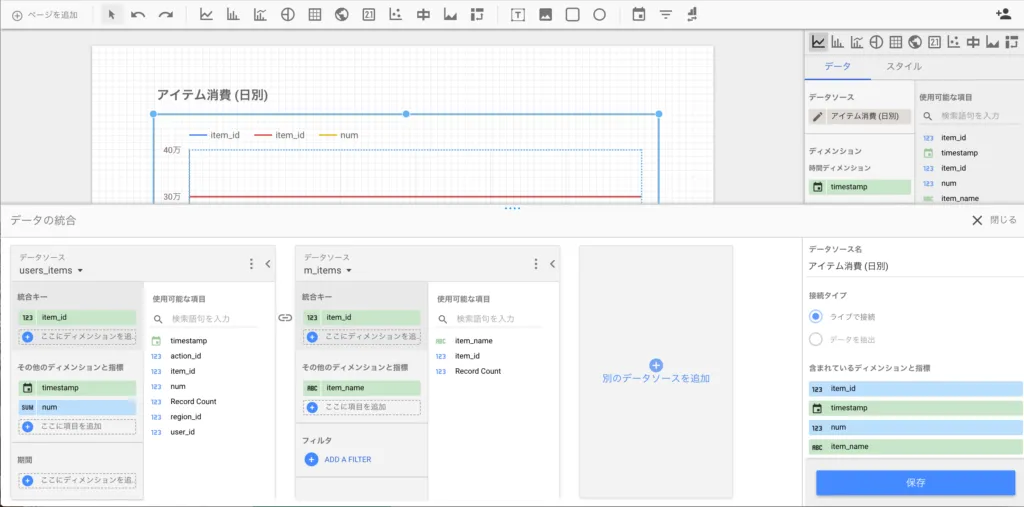Viewport: 1024px width, 507px height.
Task: Select the データを抽出 radio button
Action: pos(816,339)
